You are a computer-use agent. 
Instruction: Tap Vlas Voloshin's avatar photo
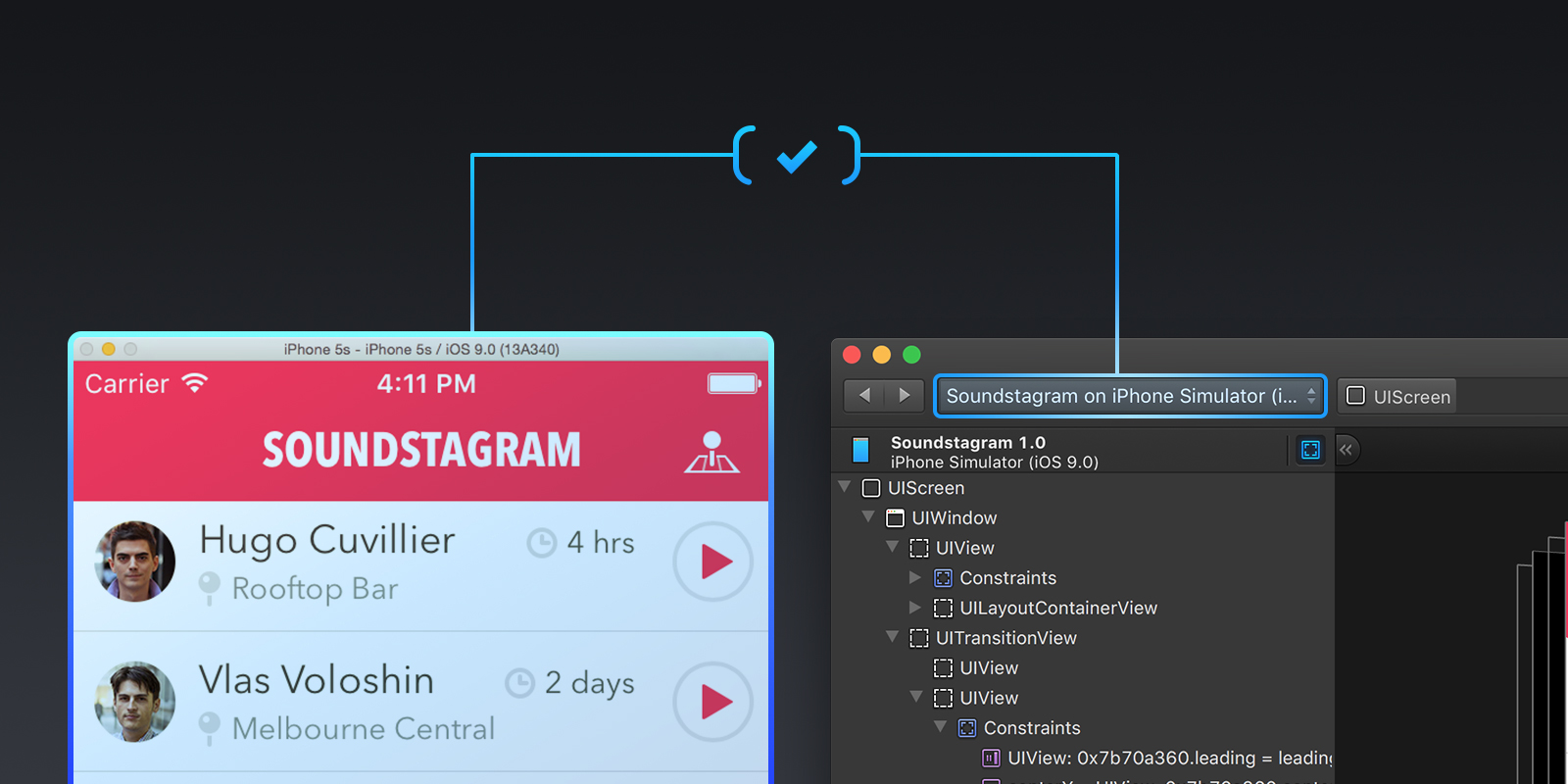click(135, 702)
